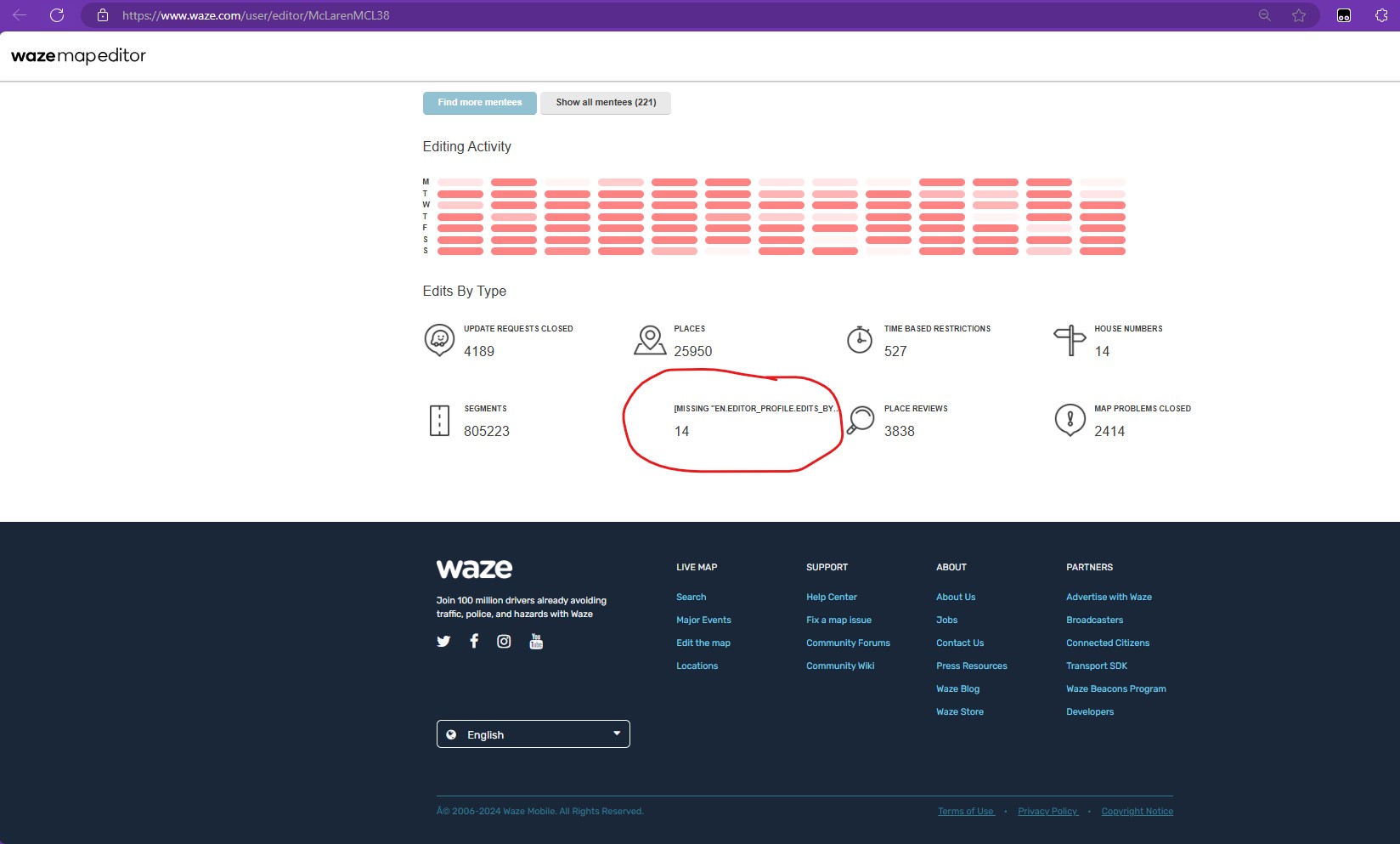Reload the page with the browser refresh button
1400x844 pixels.
[57, 15]
